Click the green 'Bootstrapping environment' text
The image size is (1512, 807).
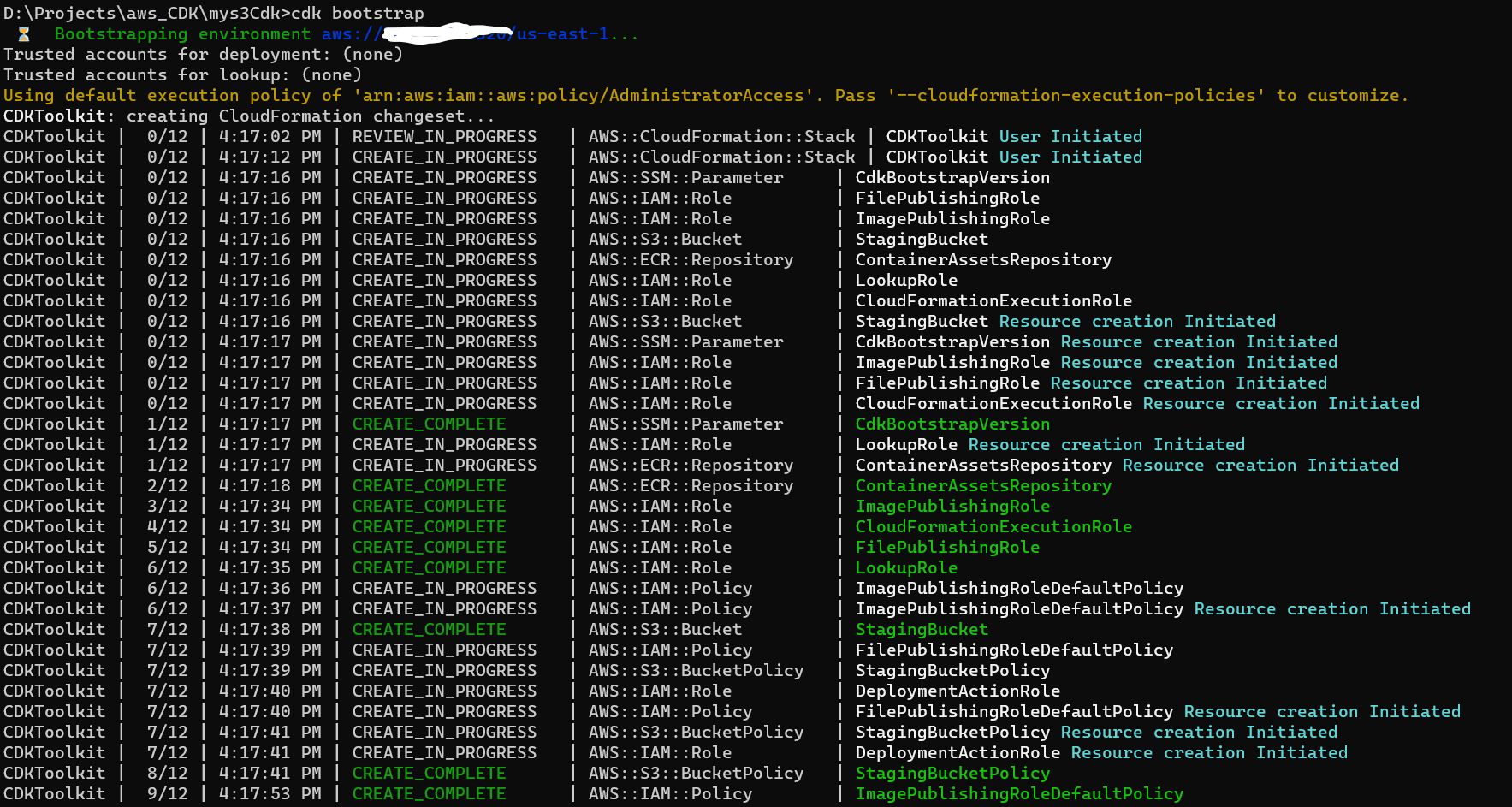[x=182, y=34]
